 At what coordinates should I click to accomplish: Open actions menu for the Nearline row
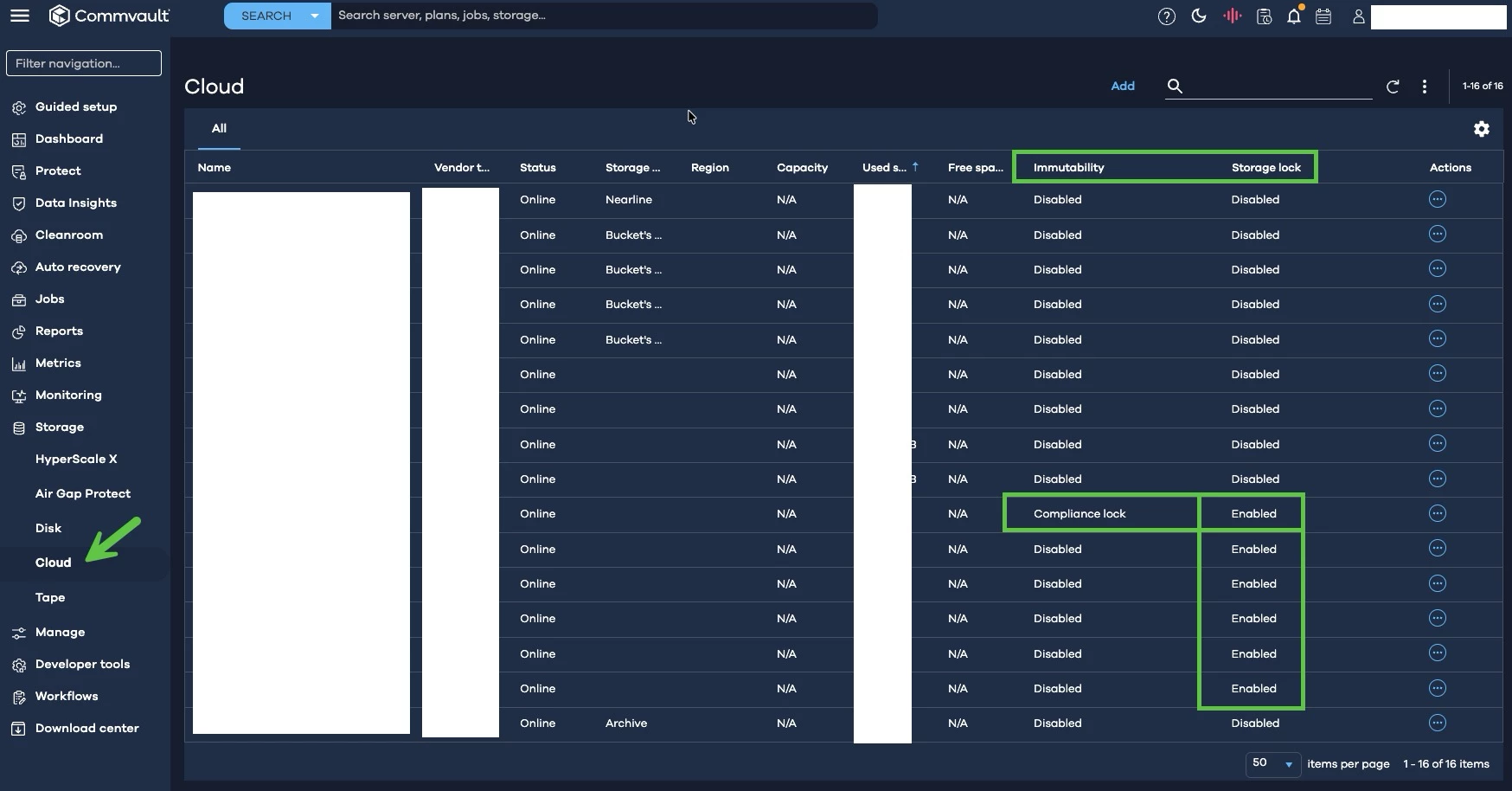1438,200
